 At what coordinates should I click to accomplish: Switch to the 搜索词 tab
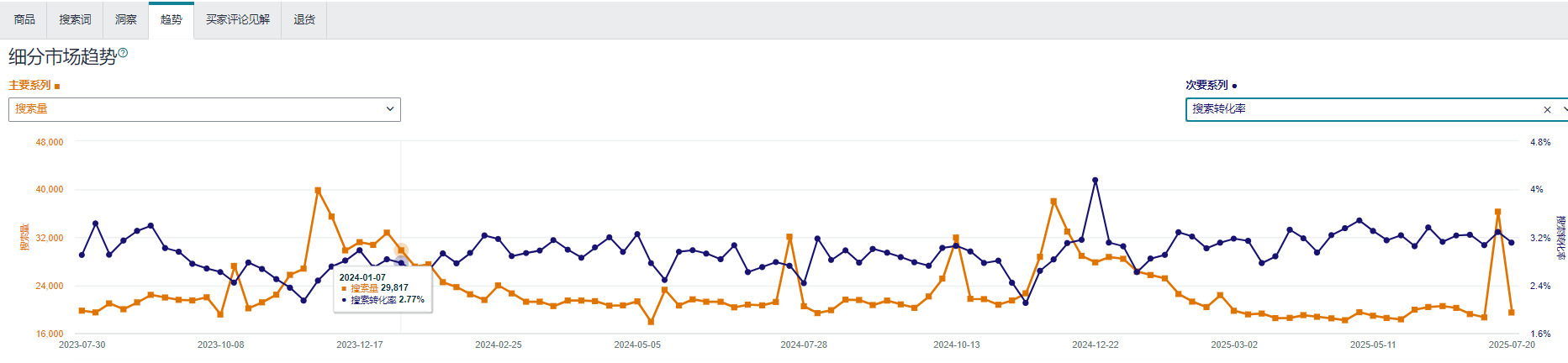[75, 19]
